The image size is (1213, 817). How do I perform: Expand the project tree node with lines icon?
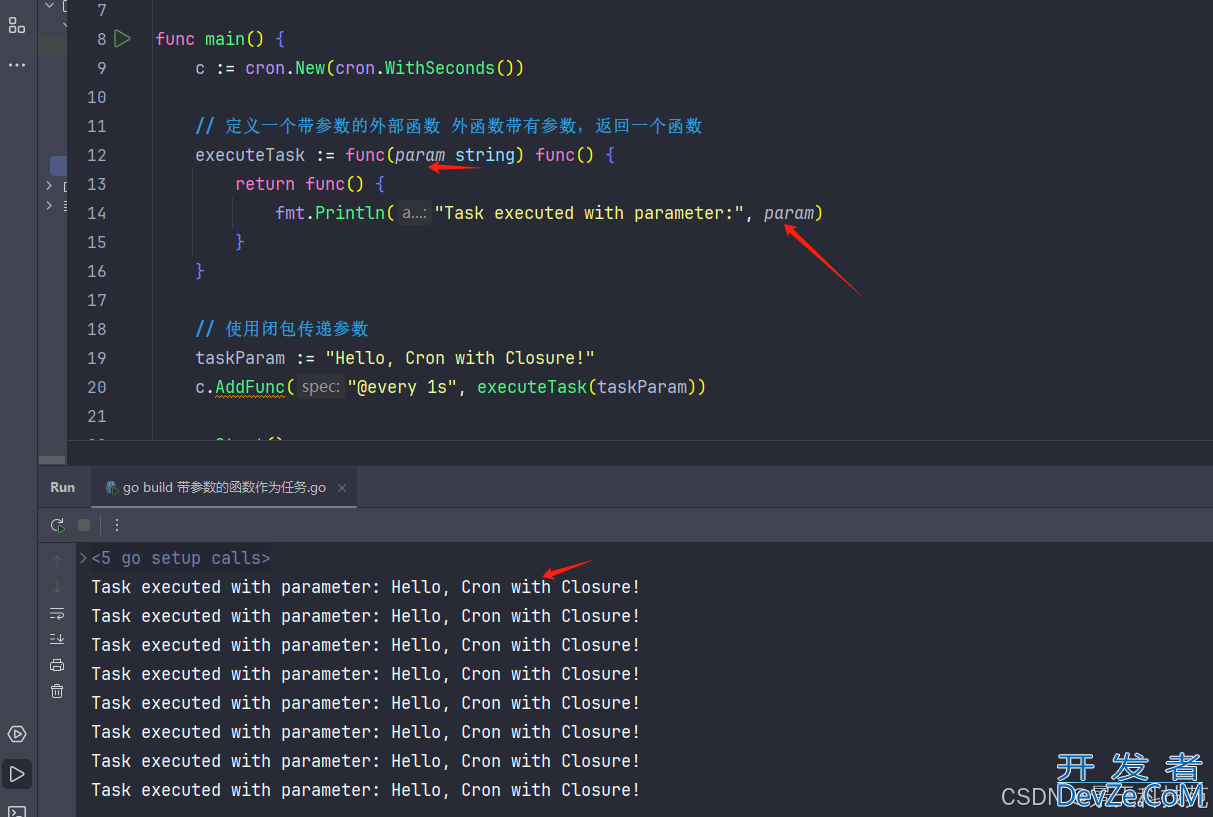(50, 205)
